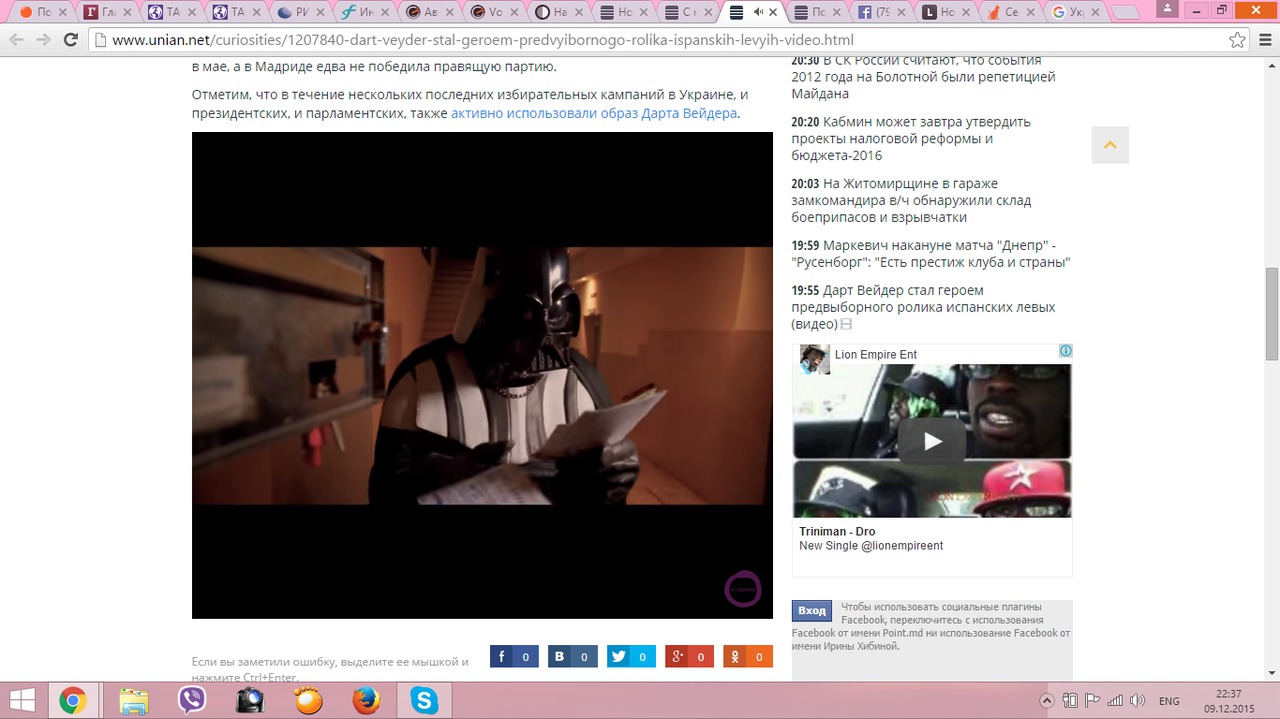Screen dimensions: 1280x719
Task: Click the scrollbar up arrow
Action: 1272,65
